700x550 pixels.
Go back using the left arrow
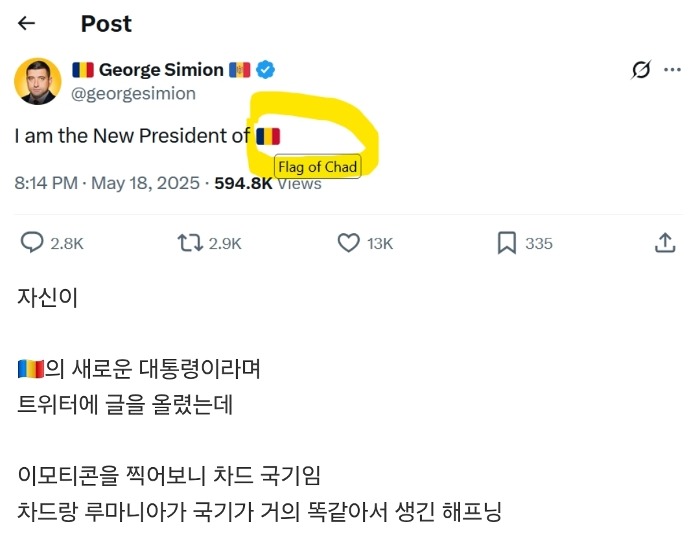pos(27,23)
